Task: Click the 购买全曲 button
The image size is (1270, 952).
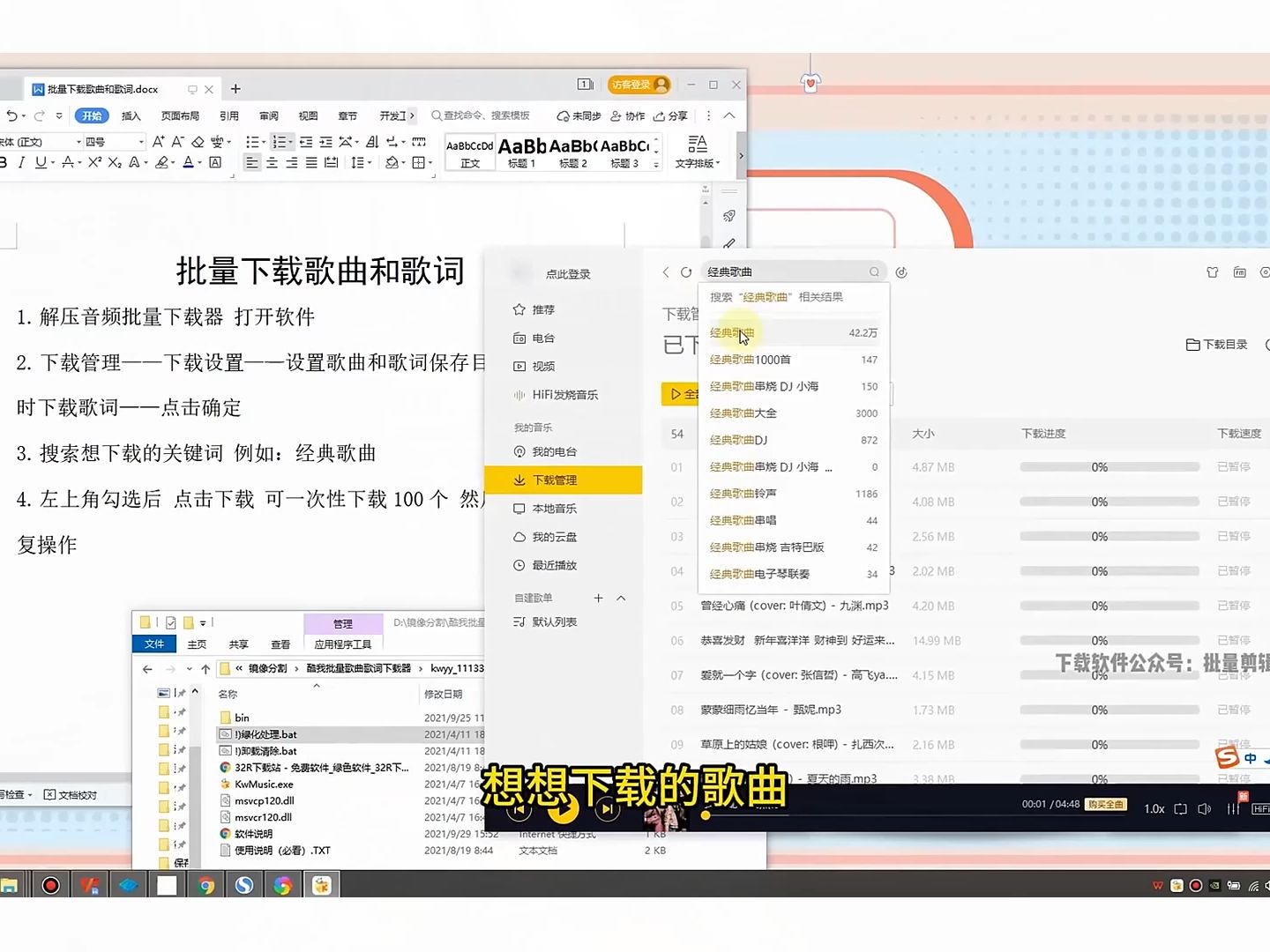Action: 1106,804
